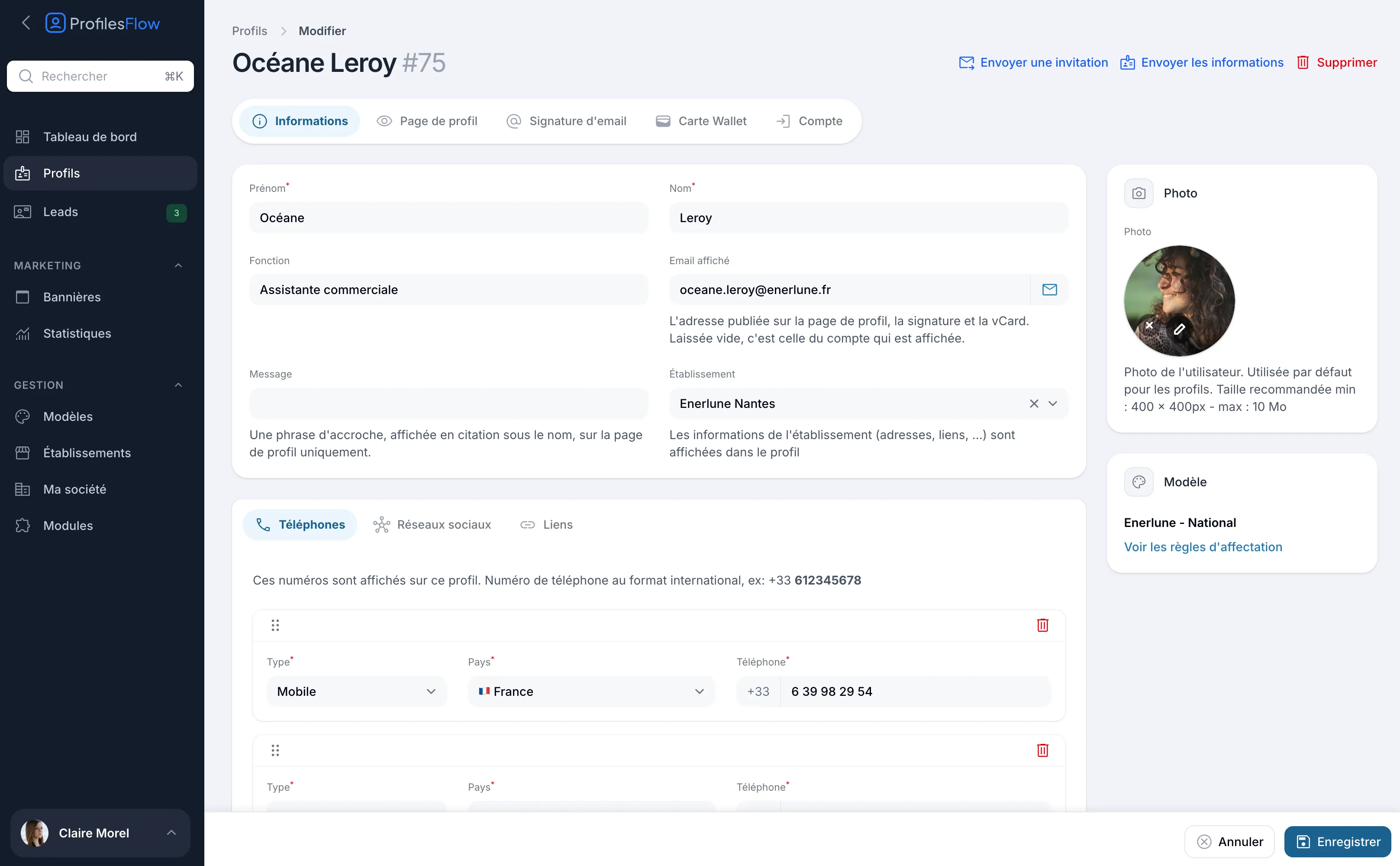1400x866 pixels.
Task: Click the Enregistrer button
Action: point(1338,841)
